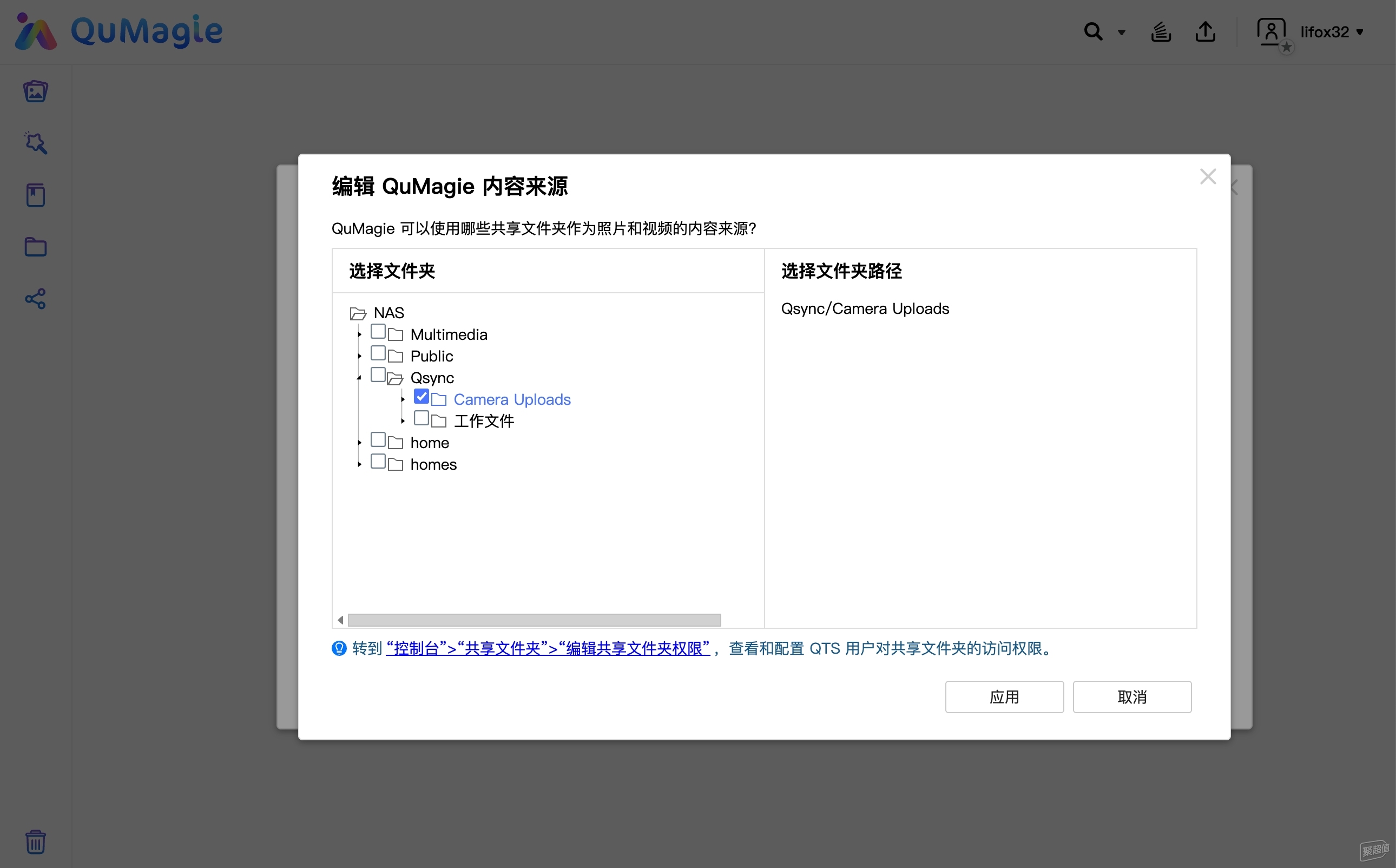1396x868 pixels.
Task: Uncheck the Camera Uploads checkbox
Action: point(422,396)
